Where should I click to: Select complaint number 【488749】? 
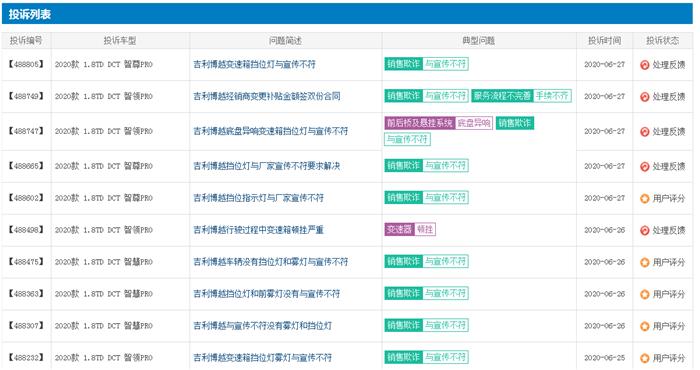(x=26, y=96)
